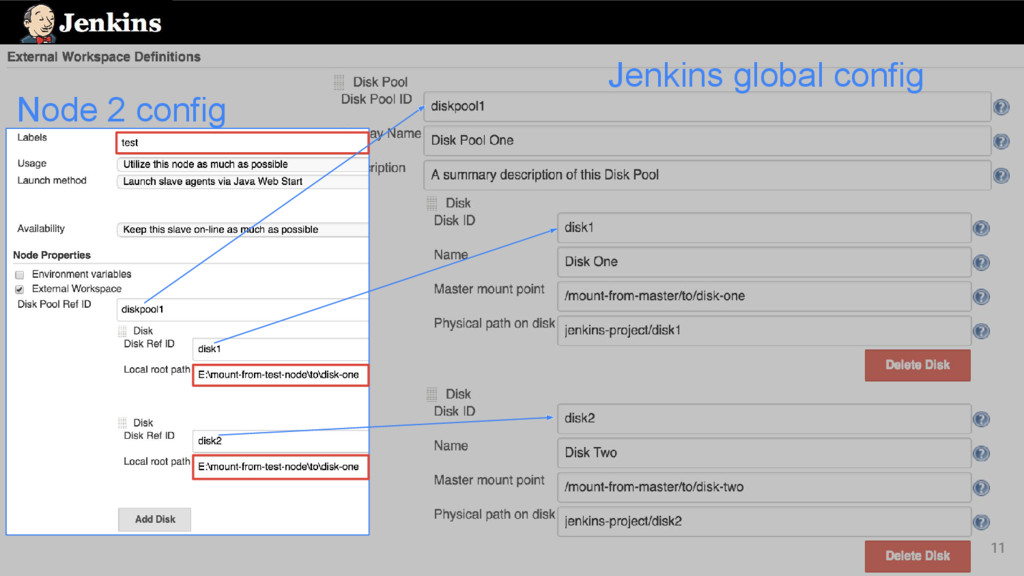Focus the Labels field containing test
This screenshot has height=576, width=1024.
click(x=242, y=142)
